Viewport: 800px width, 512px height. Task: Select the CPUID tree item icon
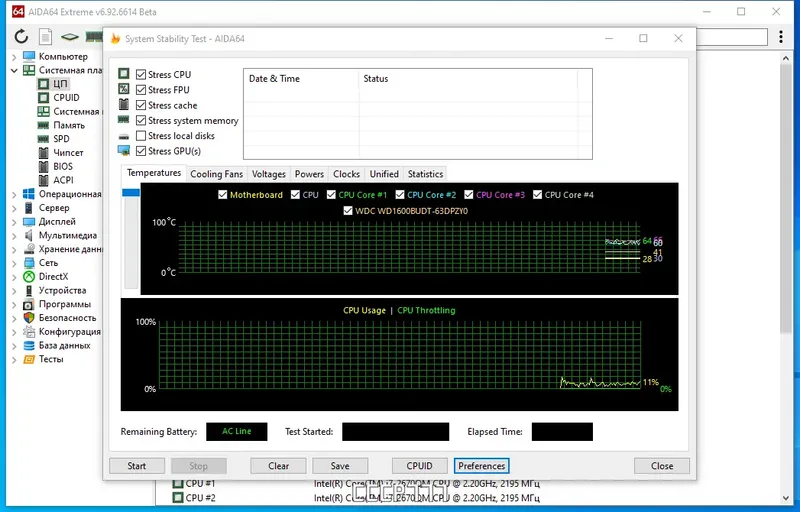click(x=43, y=97)
